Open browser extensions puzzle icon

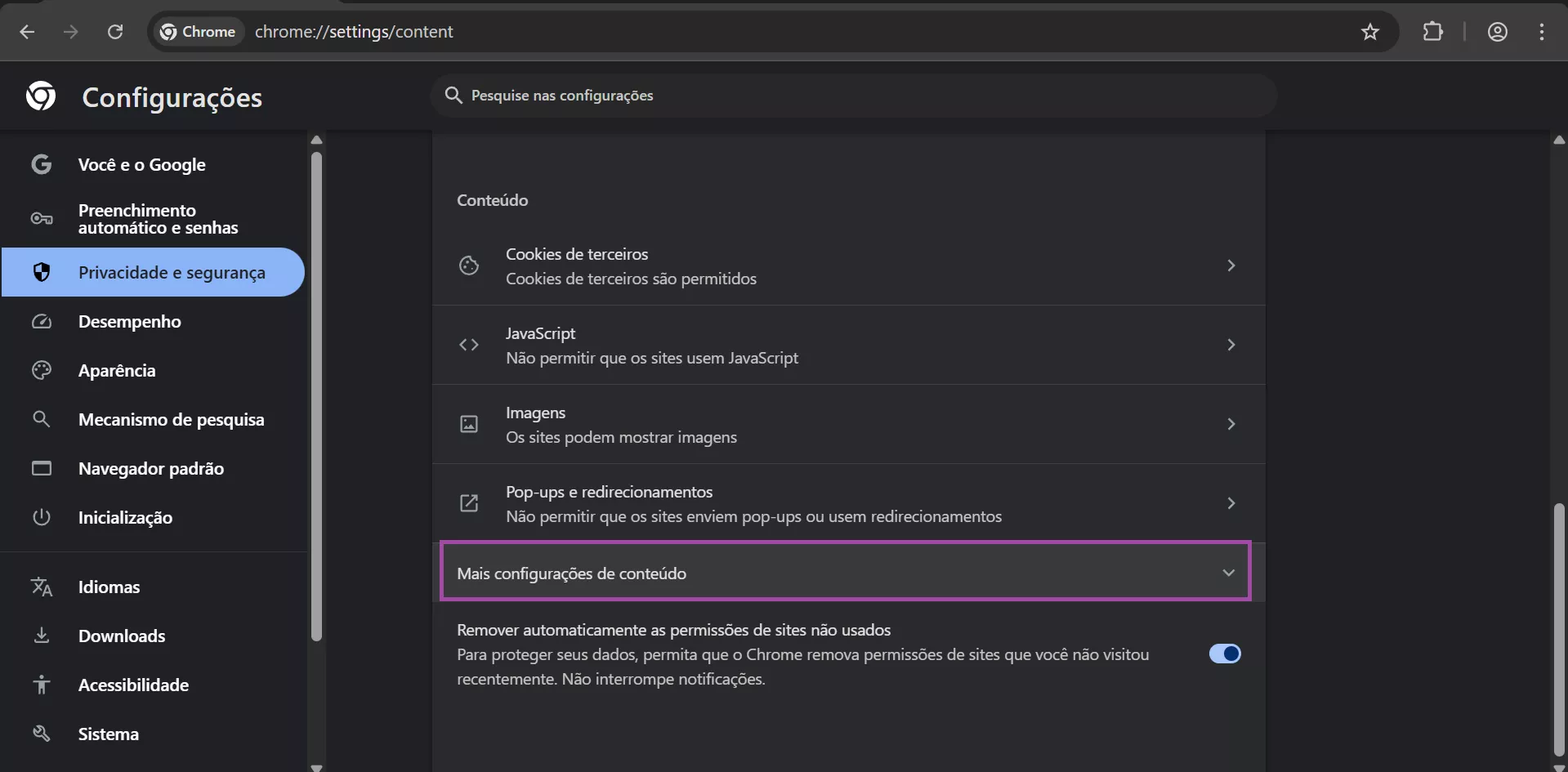[1434, 32]
